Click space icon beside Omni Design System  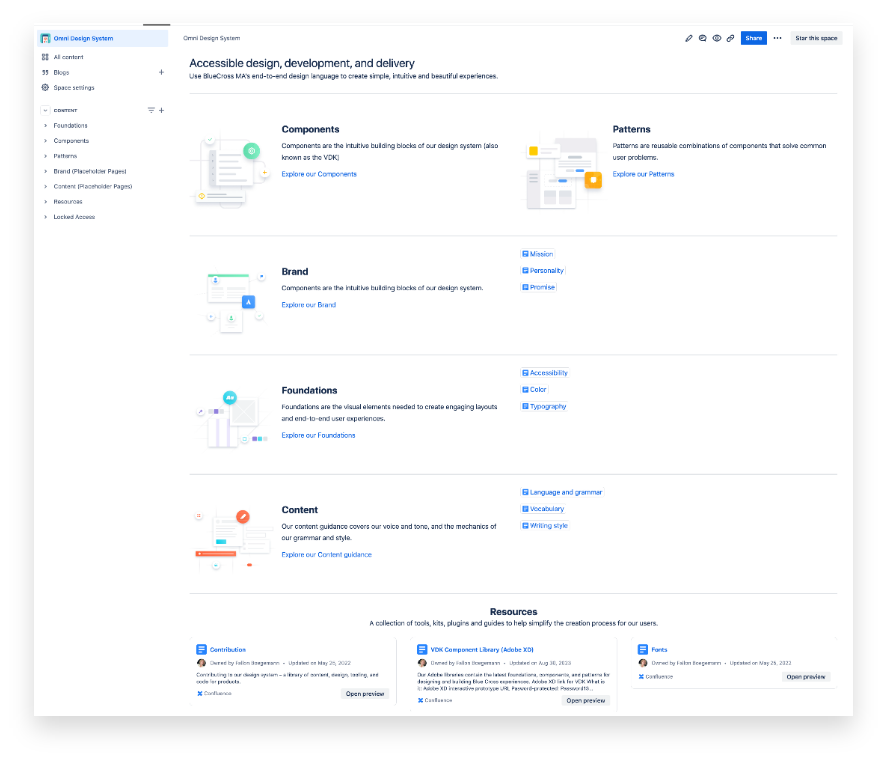click(x=46, y=38)
